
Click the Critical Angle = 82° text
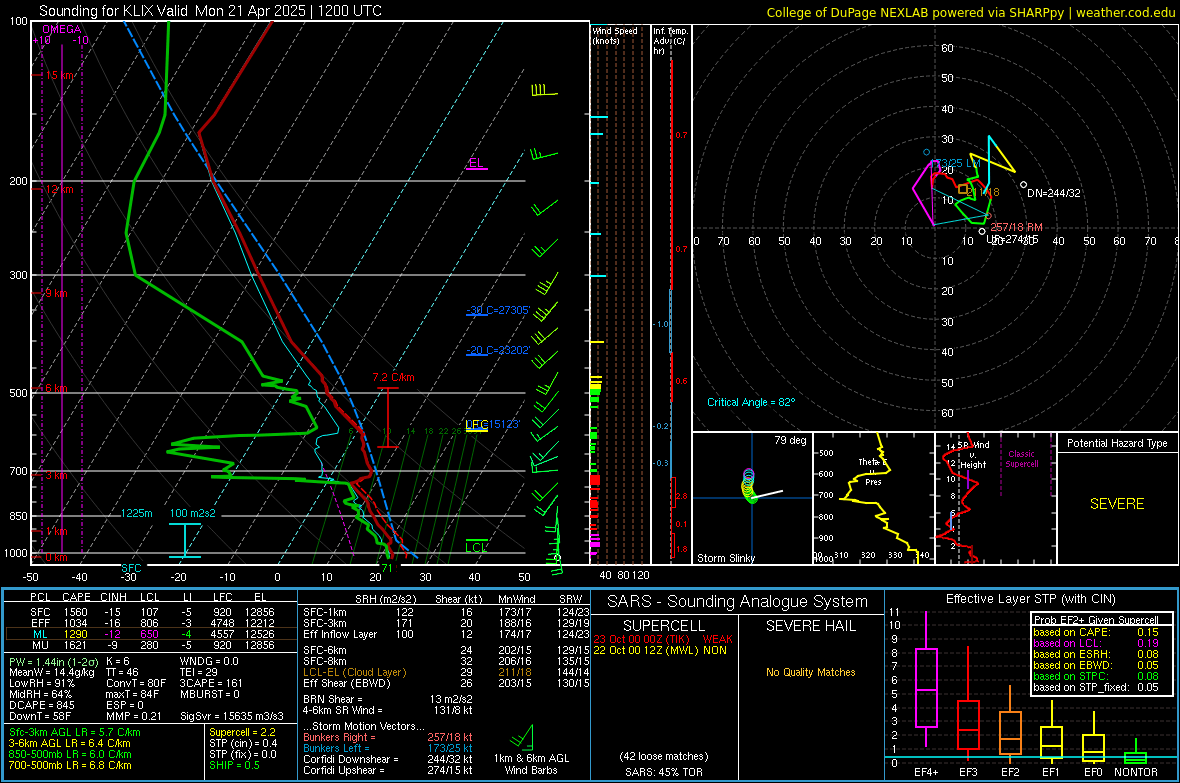point(751,403)
